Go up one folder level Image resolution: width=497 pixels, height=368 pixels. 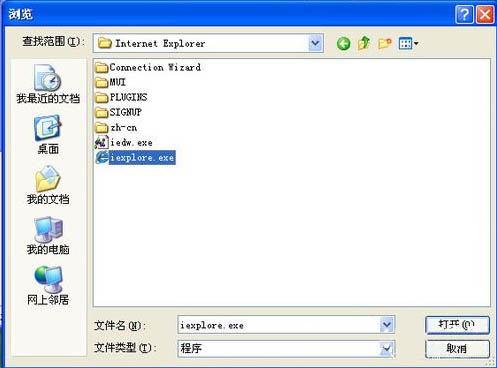[x=364, y=43]
